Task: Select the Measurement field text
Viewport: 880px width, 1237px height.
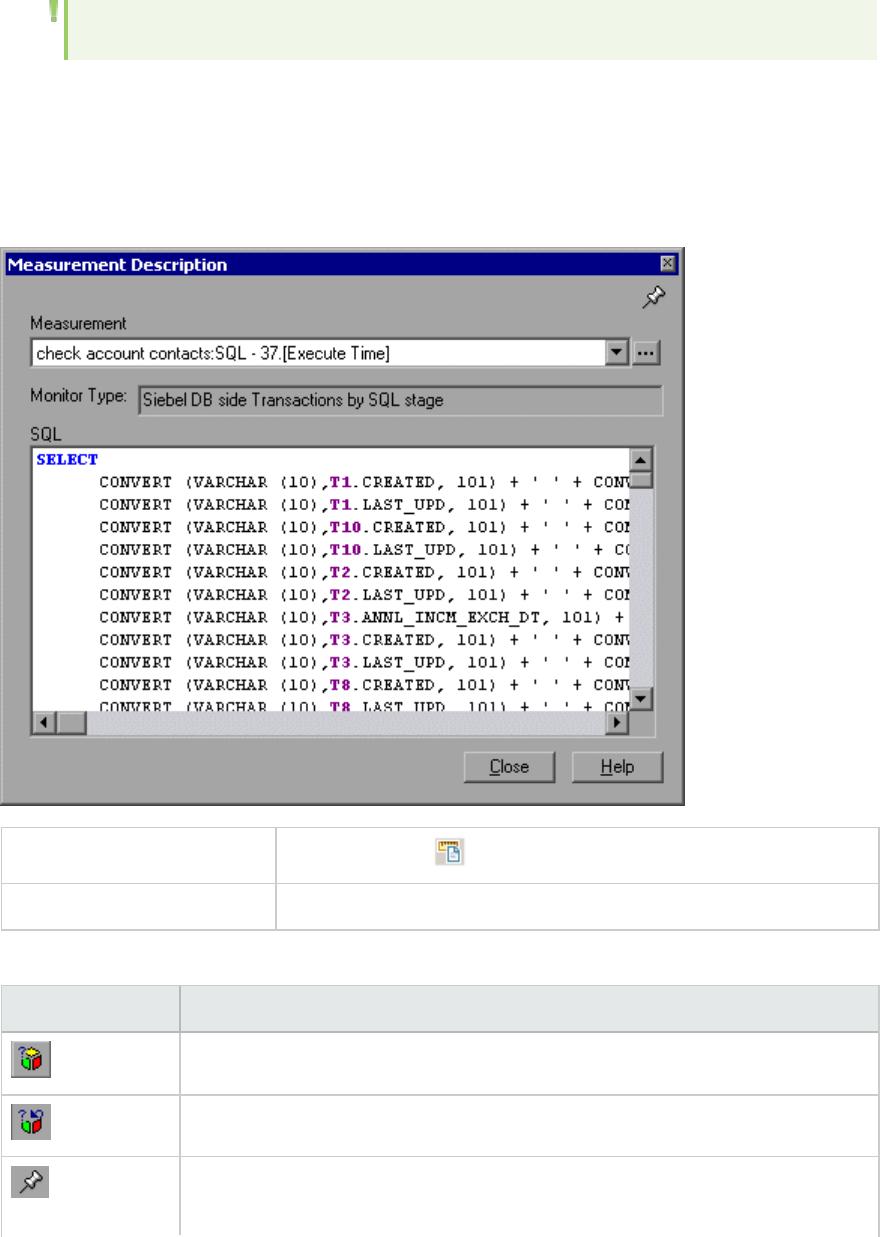Action: point(213,354)
